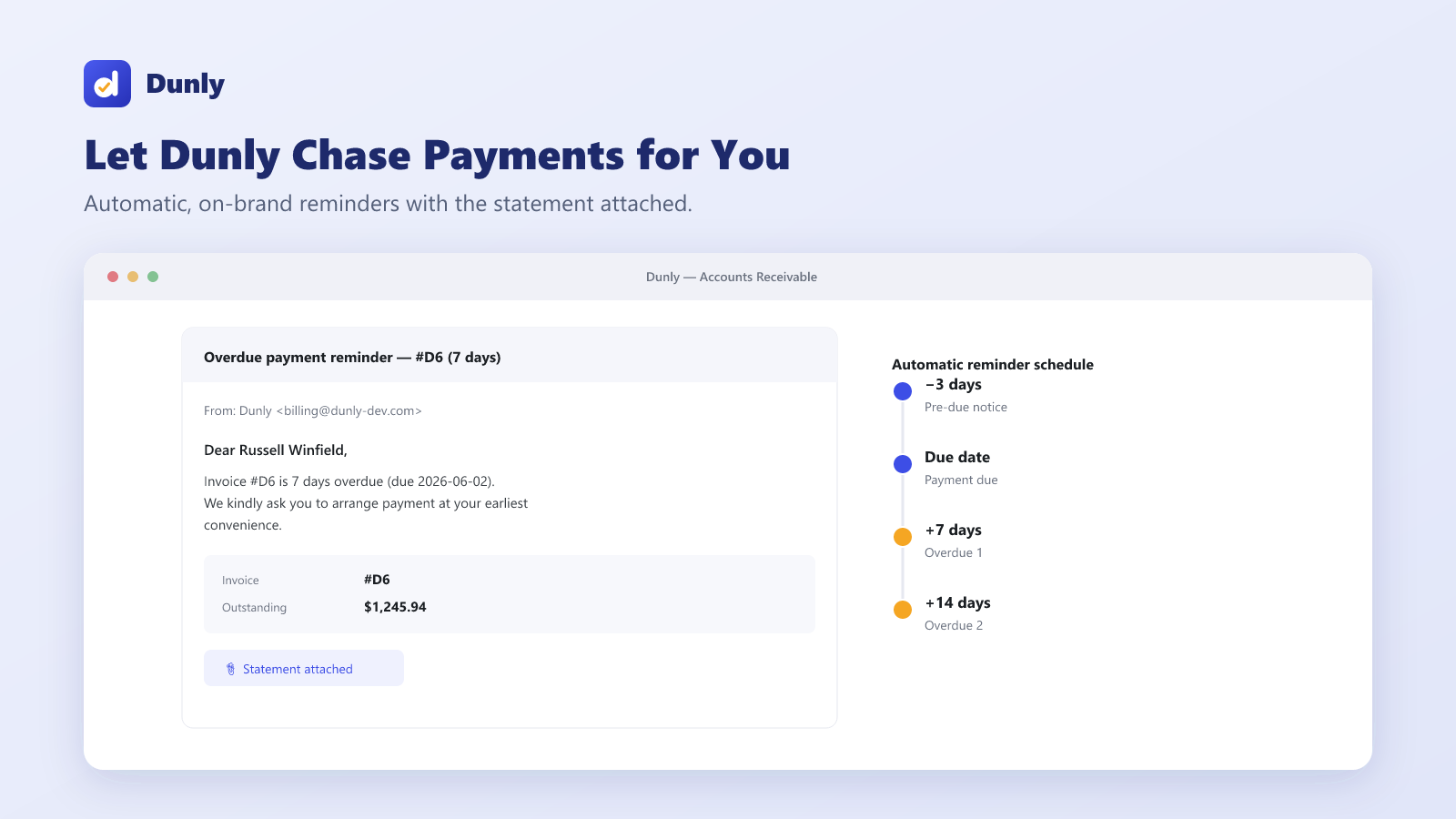Click the Overdue 2 label
Image resolution: width=1456 pixels, height=819 pixels.
(x=954, y=626)
